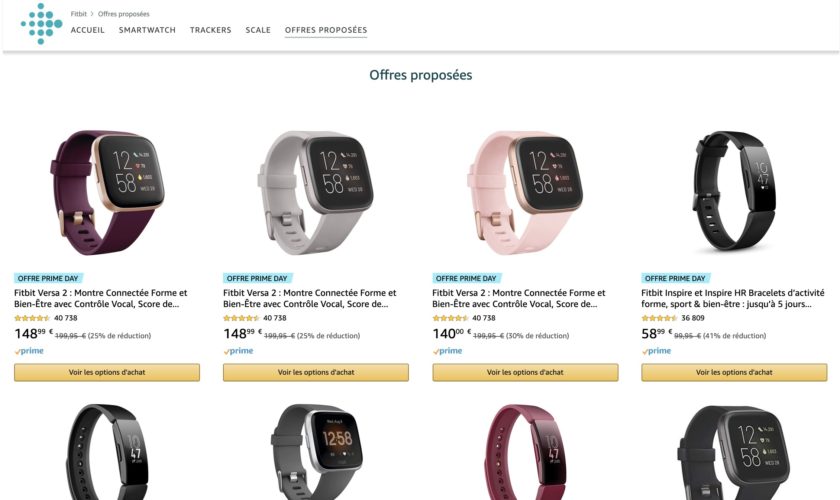Open the burgundy Inspire HR tracker thumbnail
The width and height of the screenshot is (840, 500).
tap(525, 452)
